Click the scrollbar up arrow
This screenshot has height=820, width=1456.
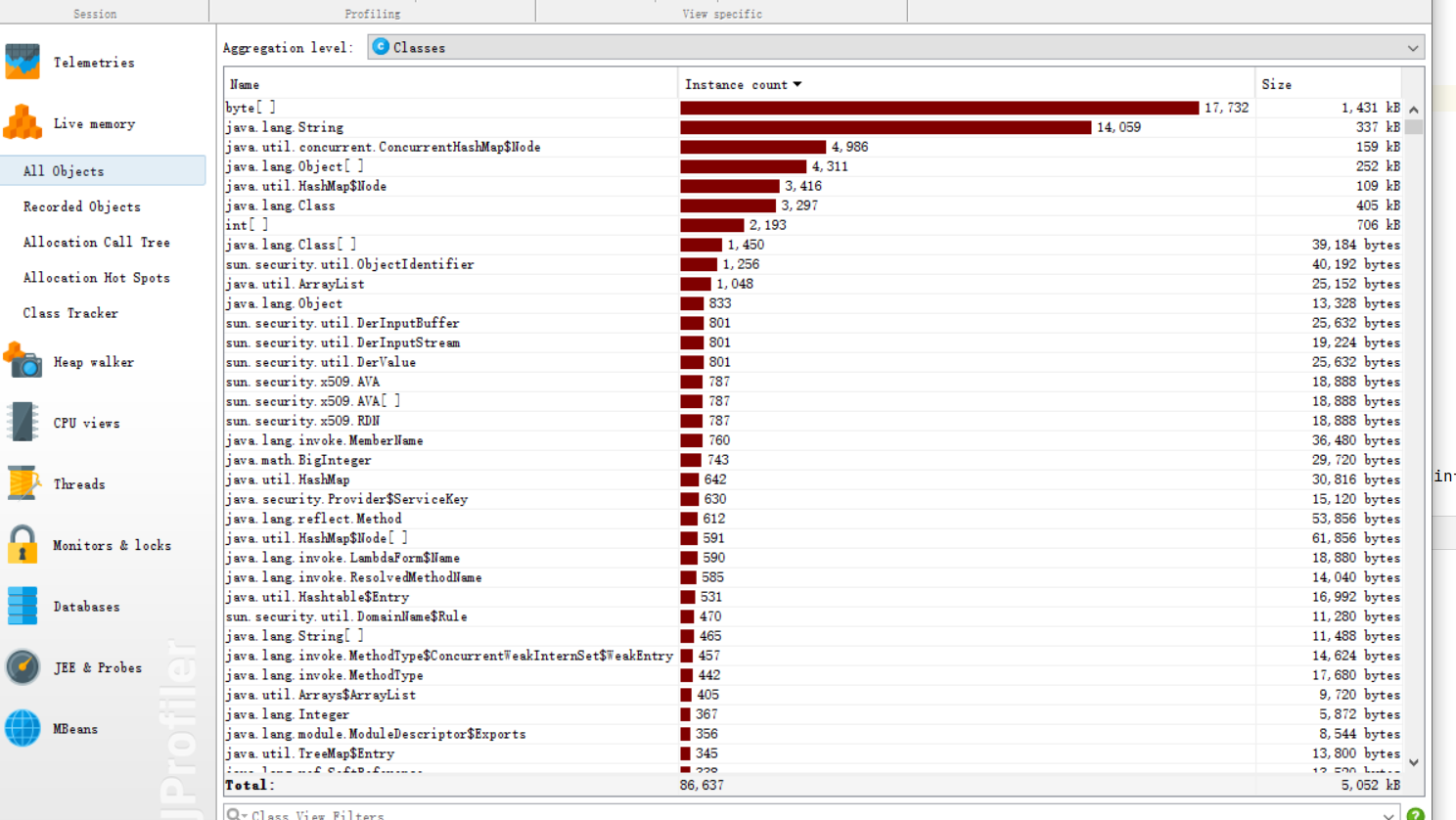(1413, 110)
